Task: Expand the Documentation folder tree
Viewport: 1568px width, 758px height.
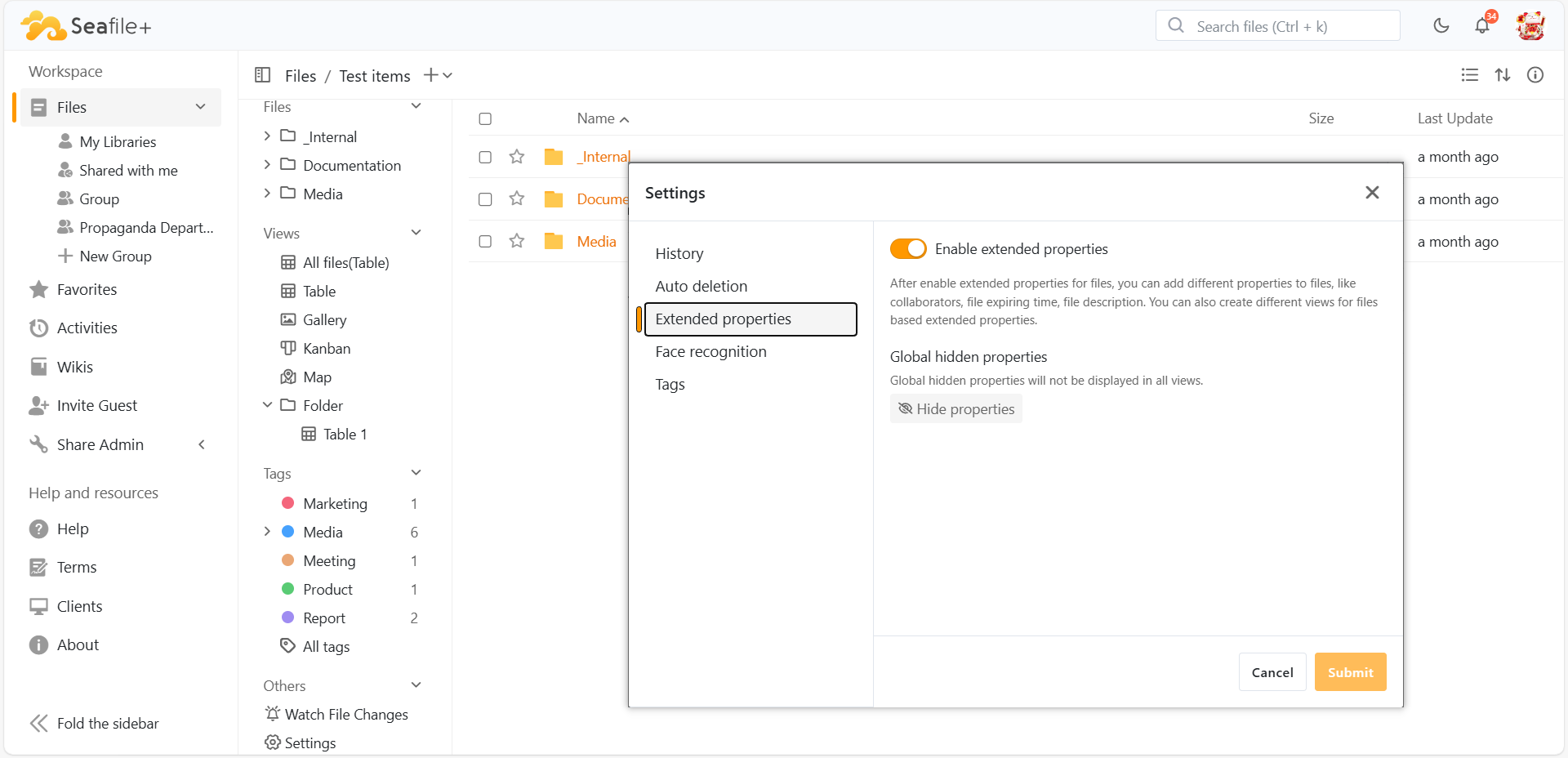Action: (x=267, y=165)
